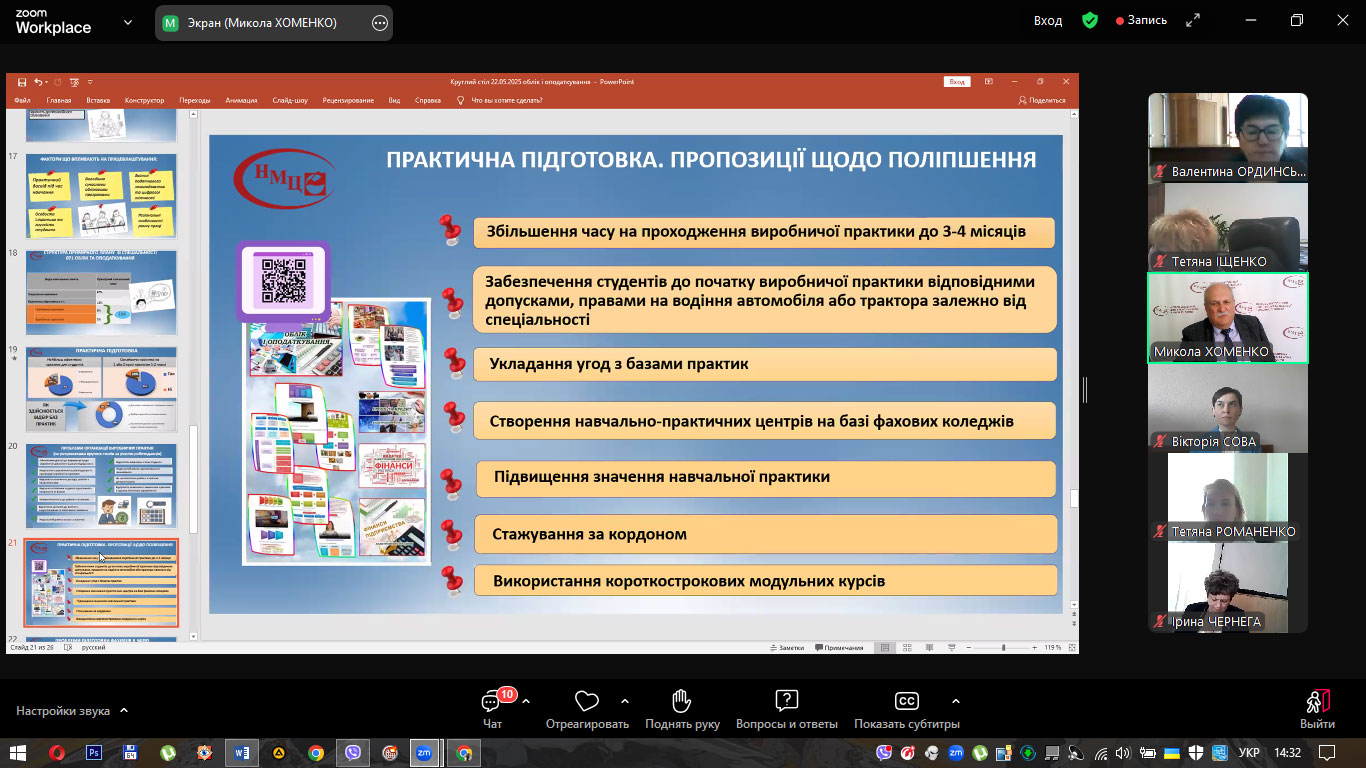Click the Вход view button in Zoom header

pyautogui.click(x=1048, y=20)
